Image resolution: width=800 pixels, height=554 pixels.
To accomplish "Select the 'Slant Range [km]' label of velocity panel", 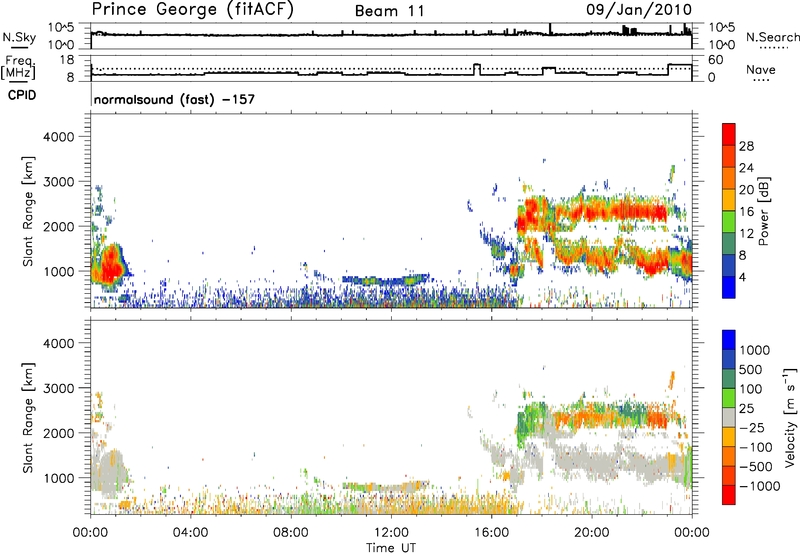I will pos(28,418).
